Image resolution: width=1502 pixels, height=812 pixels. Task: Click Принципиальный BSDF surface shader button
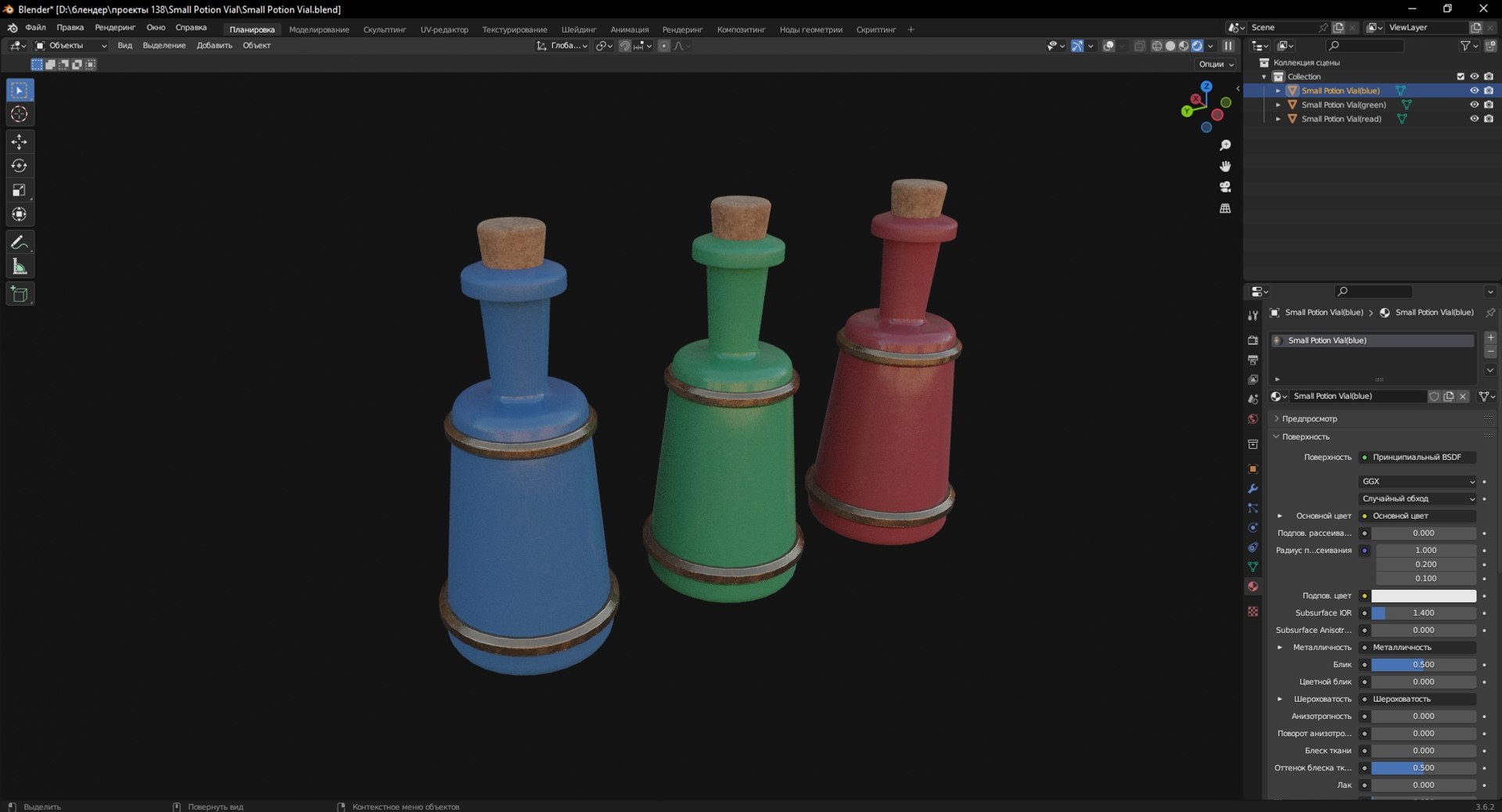(1418, 457)
